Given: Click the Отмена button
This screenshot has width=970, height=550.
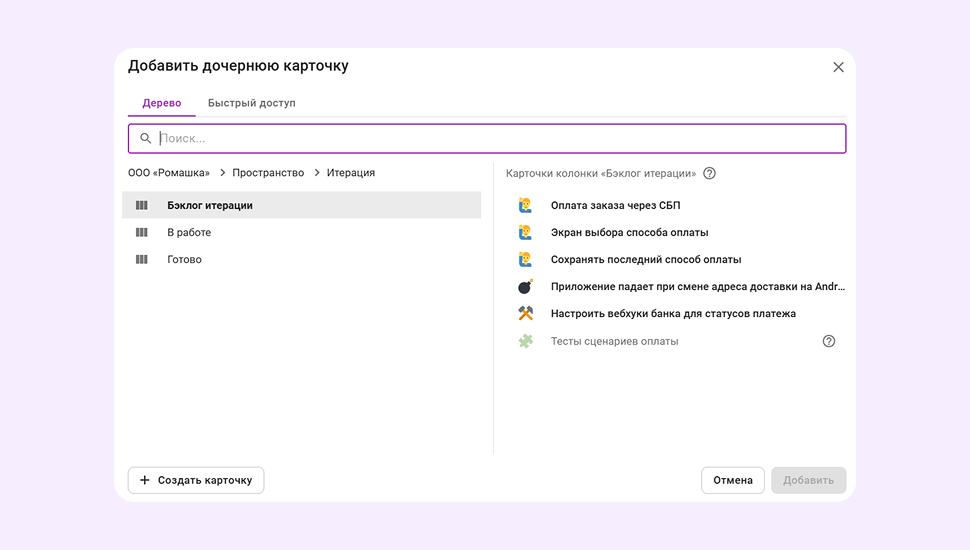Looking at the screenshot, I should click(x=733, y=480).
